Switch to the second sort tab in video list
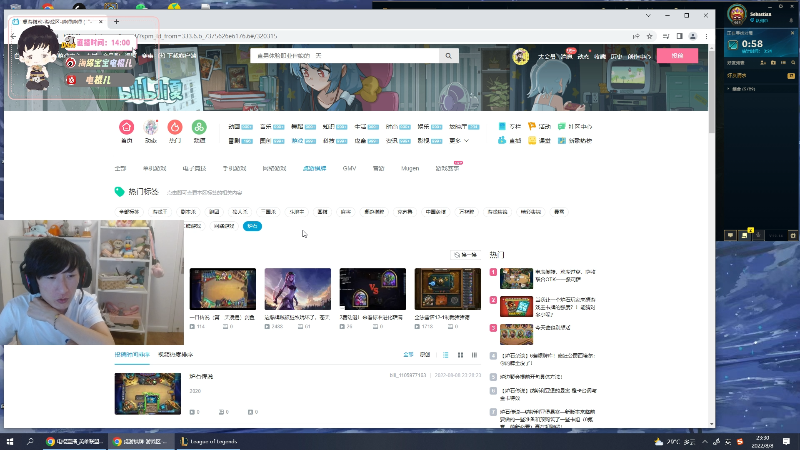The height and width of the screenshot is (450, 800). tap(176, 355)
